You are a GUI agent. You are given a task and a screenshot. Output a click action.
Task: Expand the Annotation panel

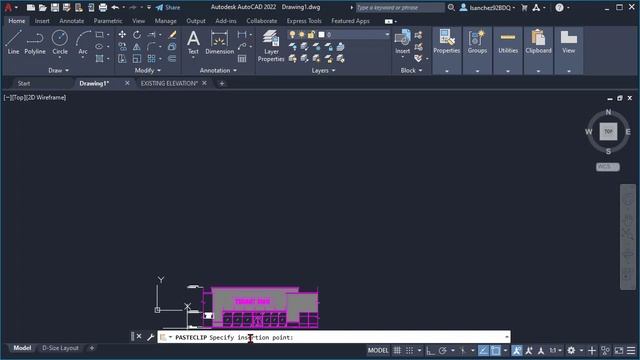218,70
